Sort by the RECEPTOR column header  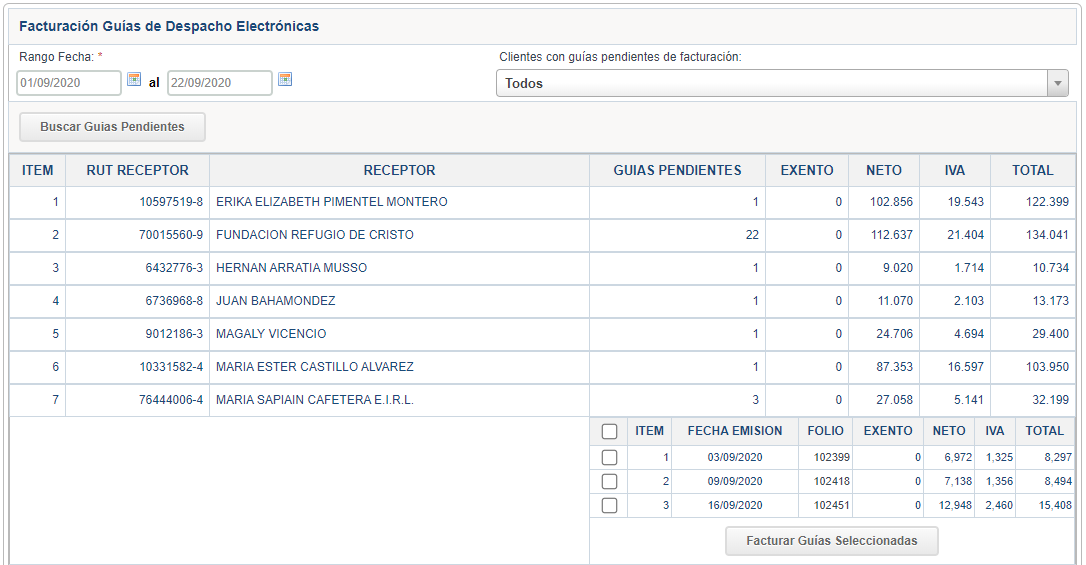[399, 171]
